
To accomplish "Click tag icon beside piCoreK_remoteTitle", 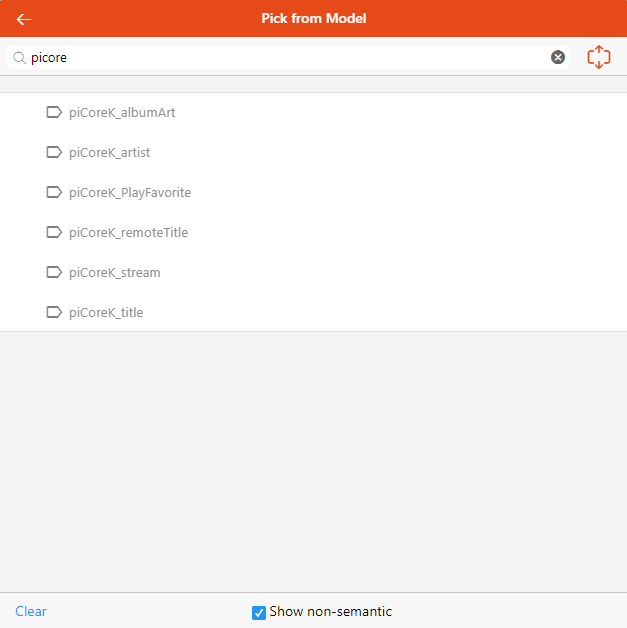I will pyautogui.click(x=54, y=232).
